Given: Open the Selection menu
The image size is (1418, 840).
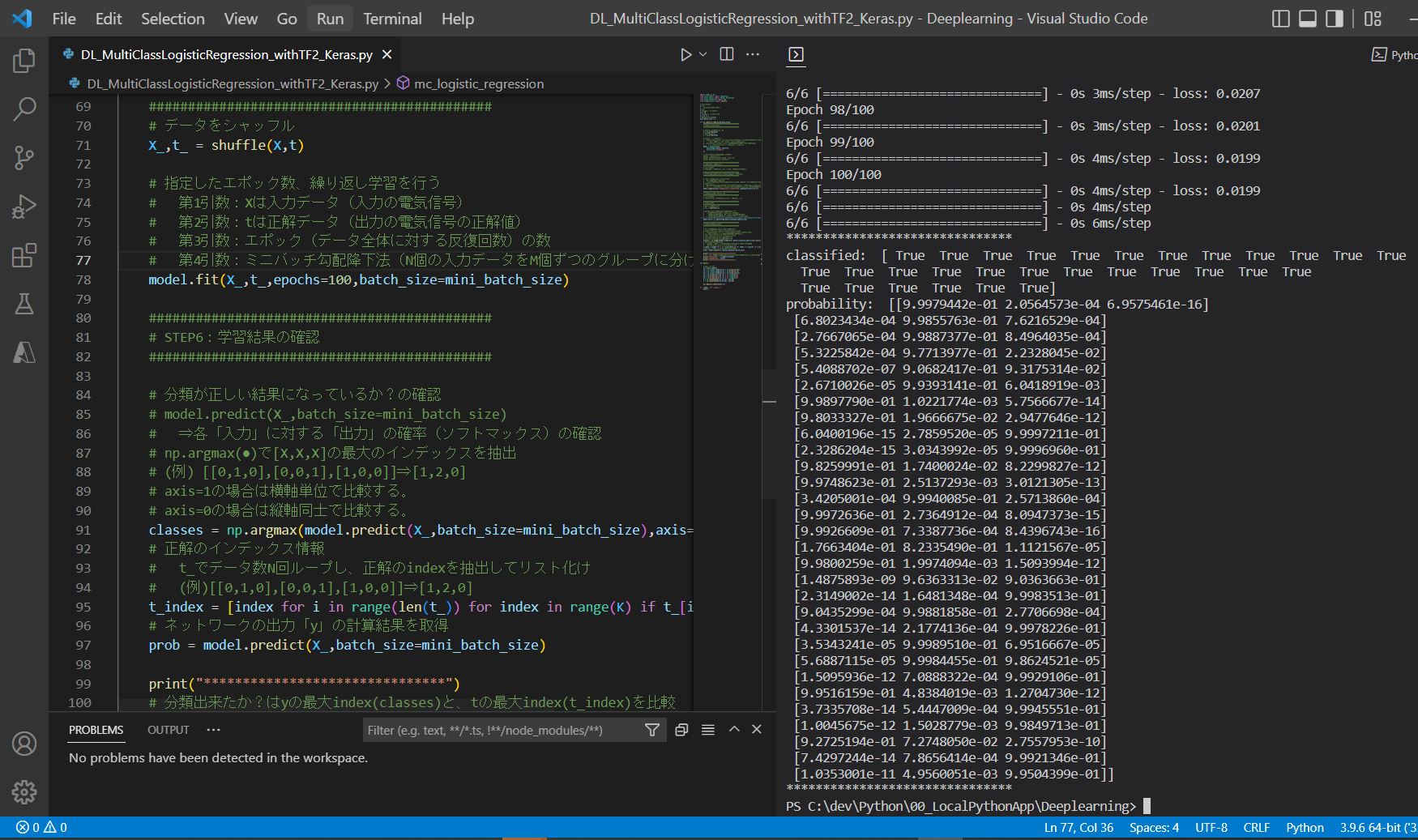Looking at the screenshot, I should [x=173, y=19].
